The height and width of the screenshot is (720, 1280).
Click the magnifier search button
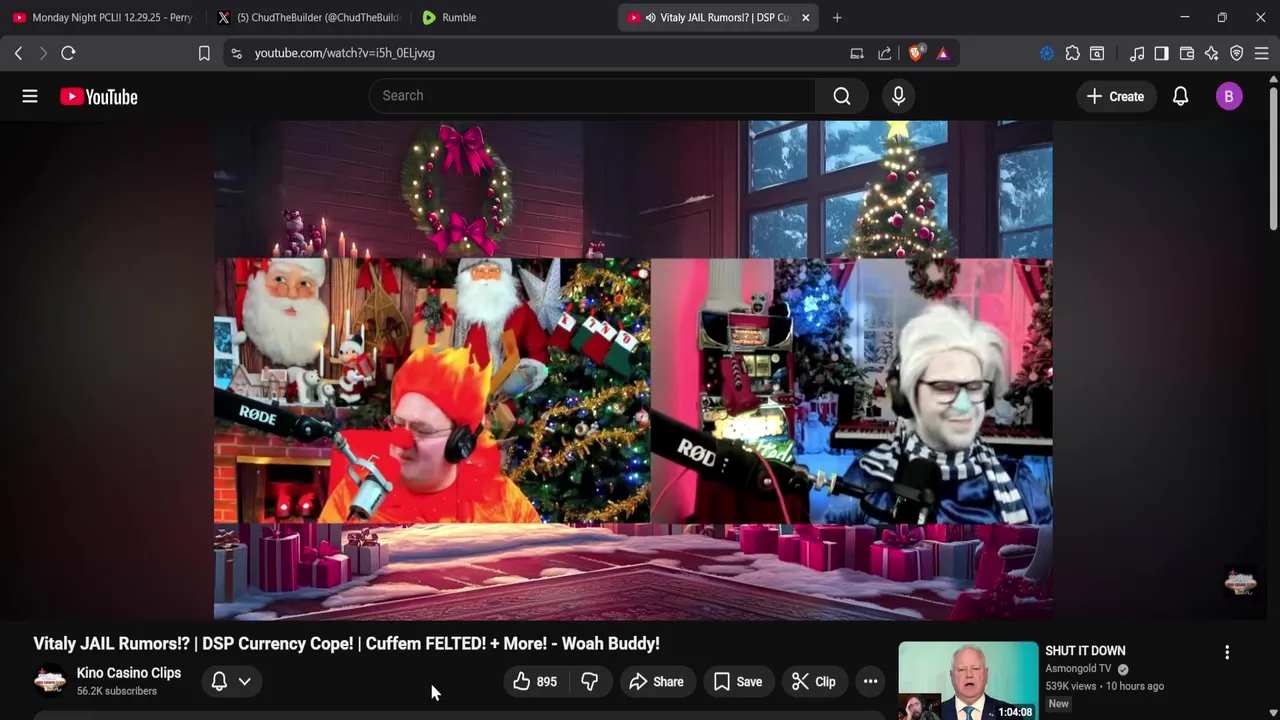[x=842, y=96]
